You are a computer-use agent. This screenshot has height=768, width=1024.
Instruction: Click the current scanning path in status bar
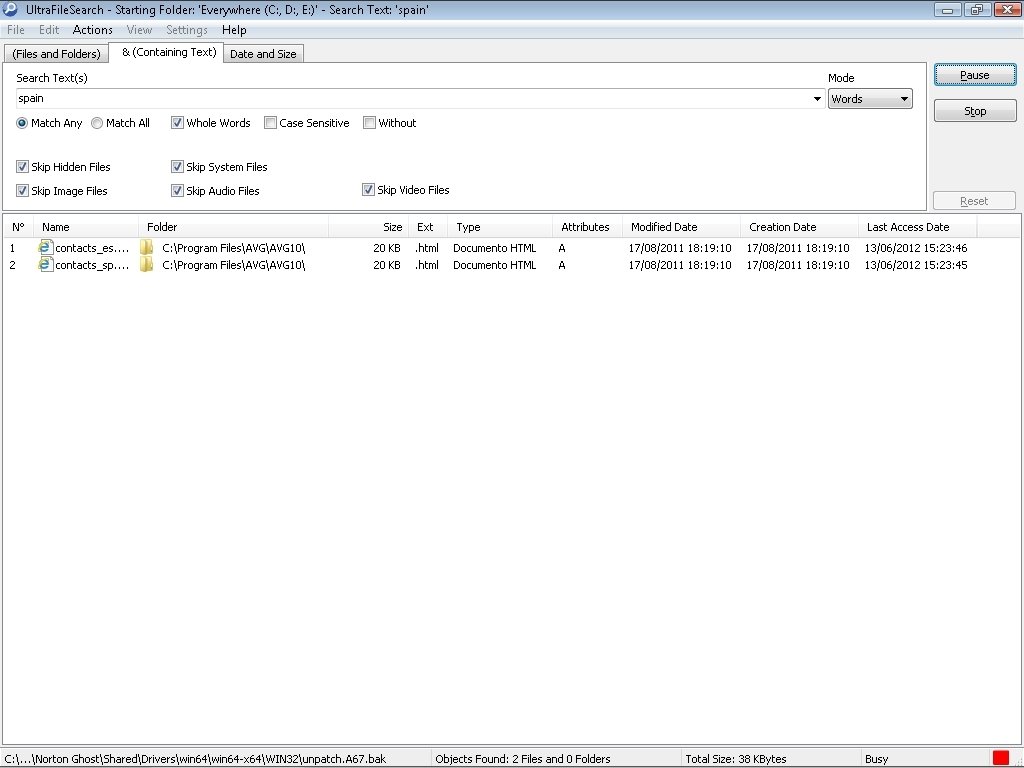[195, 759]
